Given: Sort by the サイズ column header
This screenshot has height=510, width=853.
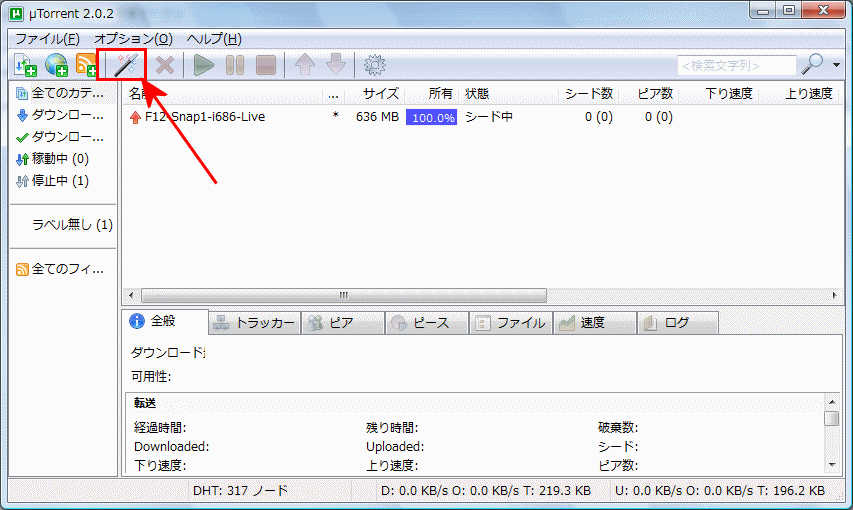Looking at the screenshot, I should click(374, 94).
